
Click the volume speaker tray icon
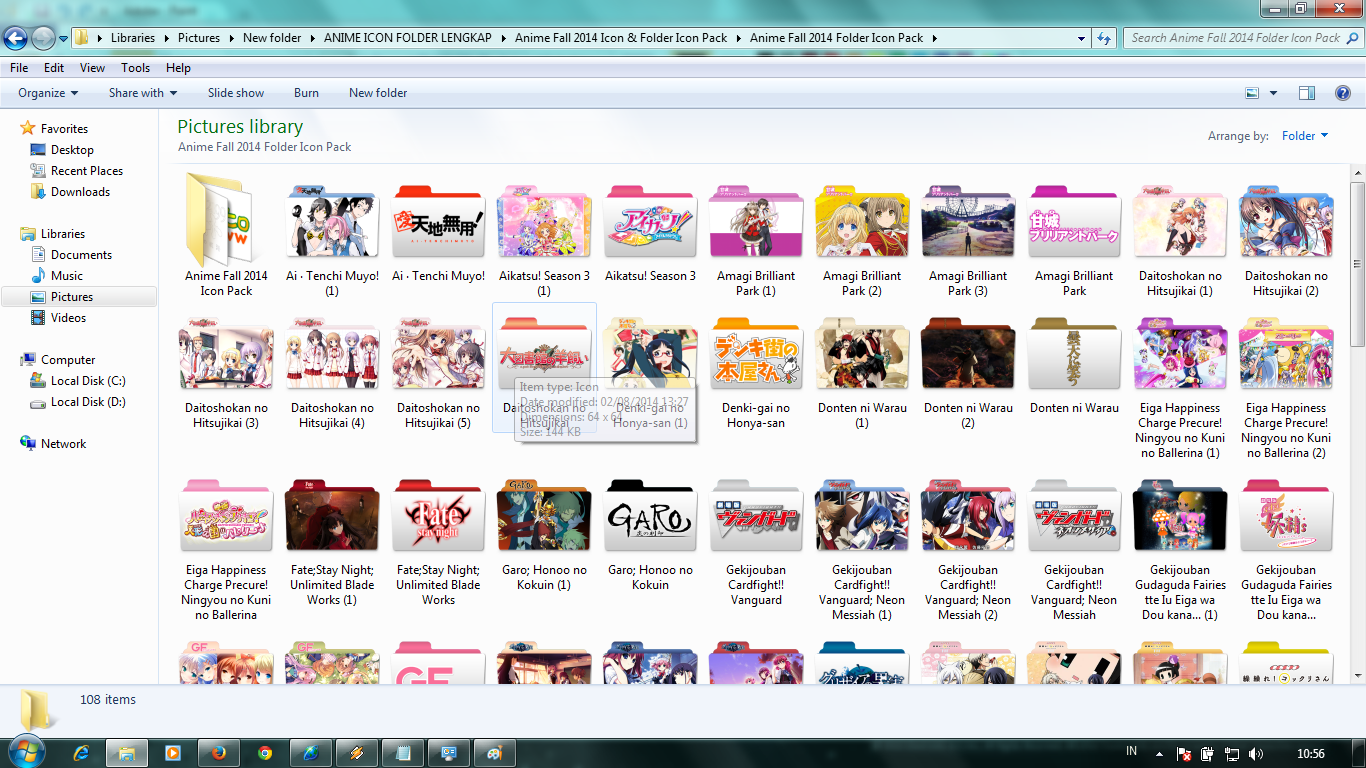point(1256,753)
